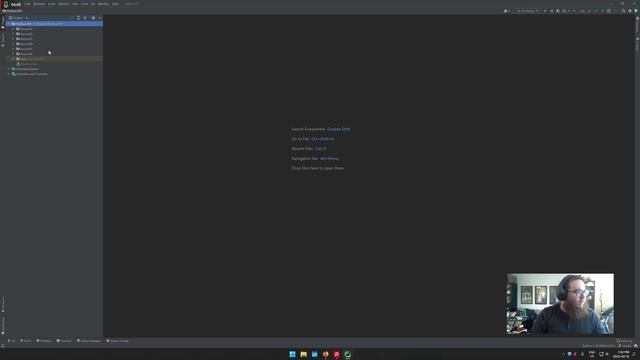Click the Windows Start button
640x360 pixels.
(x=292, y=354)
